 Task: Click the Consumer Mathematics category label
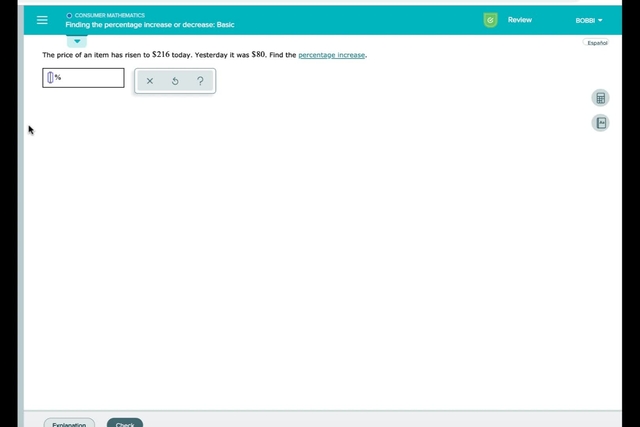click(110, 16)
